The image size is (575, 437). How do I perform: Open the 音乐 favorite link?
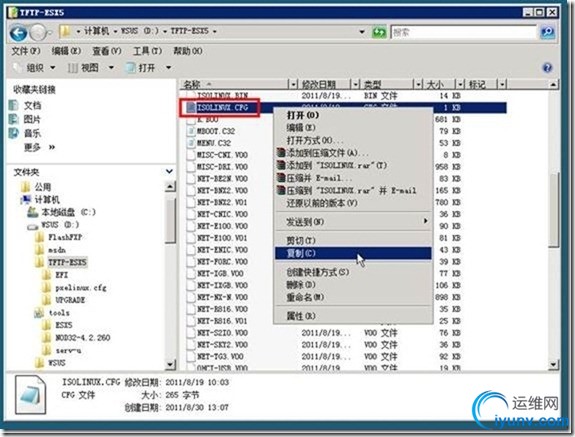coord(32,133)
